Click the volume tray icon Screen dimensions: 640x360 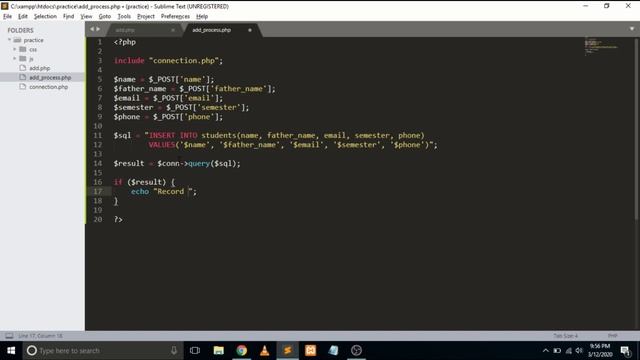(579, 351)
